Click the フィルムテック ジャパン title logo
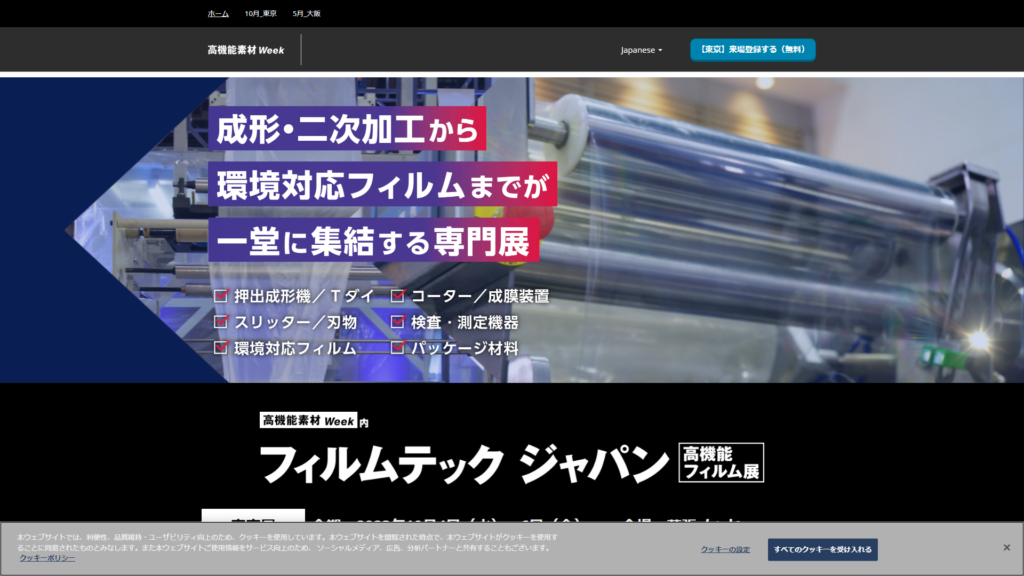 tap(464, 464)
